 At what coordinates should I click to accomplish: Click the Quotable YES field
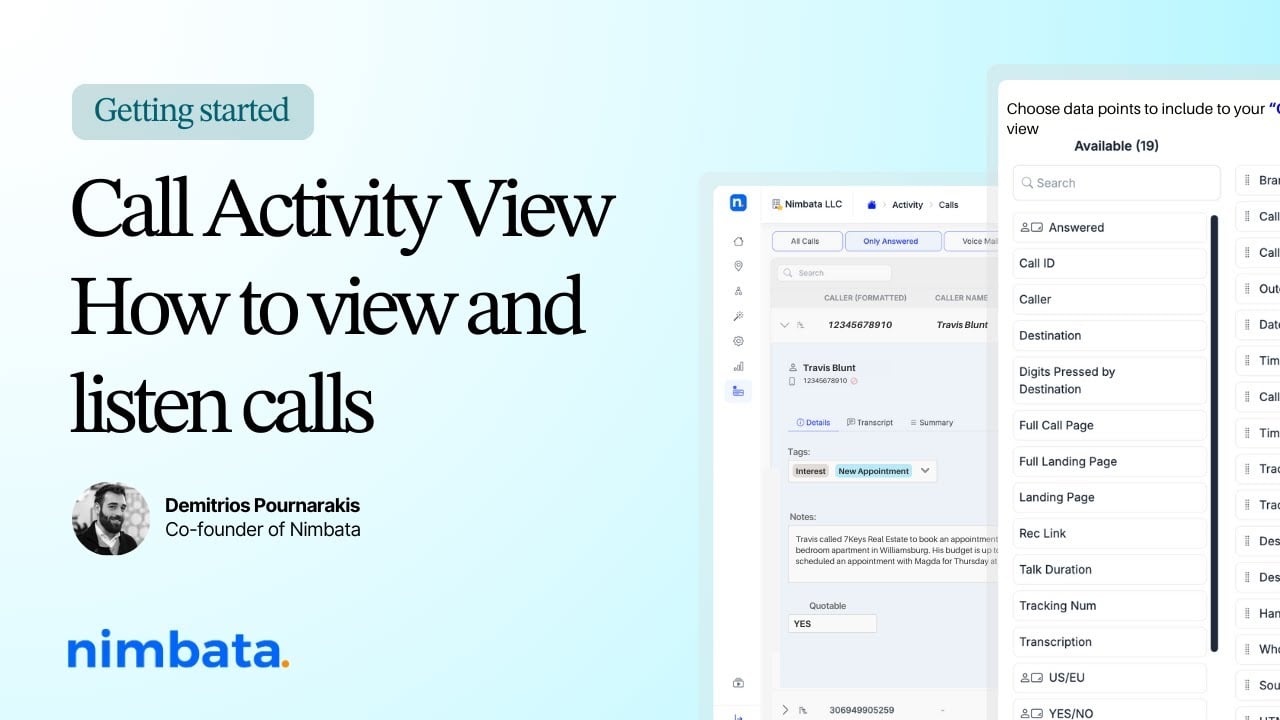point(832,624)
